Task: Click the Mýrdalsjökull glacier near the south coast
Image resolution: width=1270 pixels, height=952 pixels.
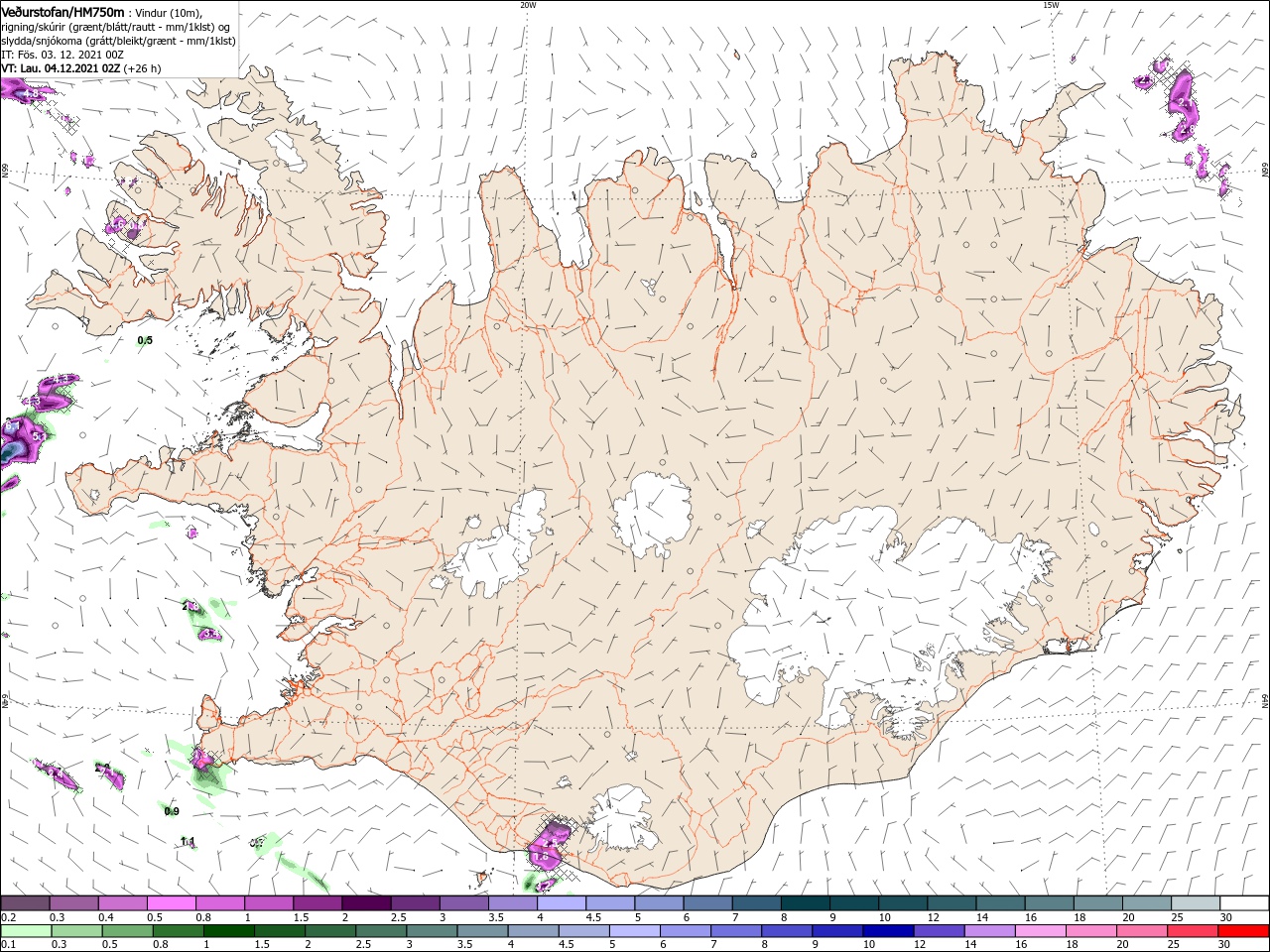Action: pyautogui.click(x=620, y=820)
